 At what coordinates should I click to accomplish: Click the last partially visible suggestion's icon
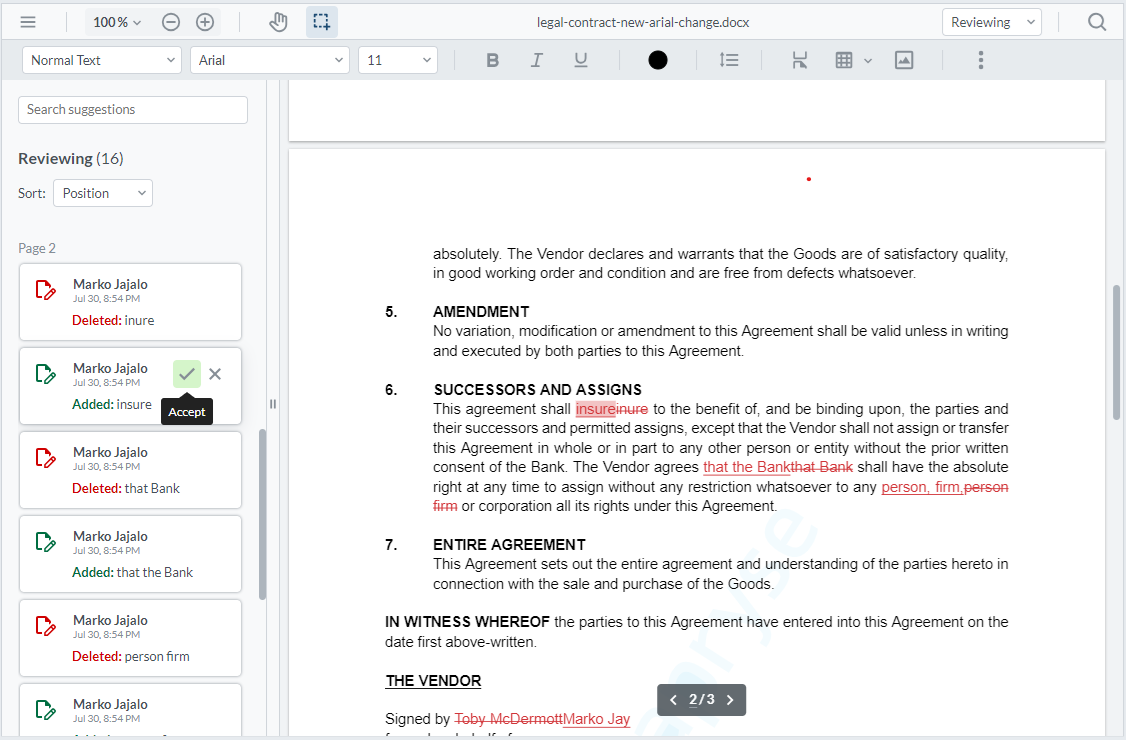click(45, 710)
